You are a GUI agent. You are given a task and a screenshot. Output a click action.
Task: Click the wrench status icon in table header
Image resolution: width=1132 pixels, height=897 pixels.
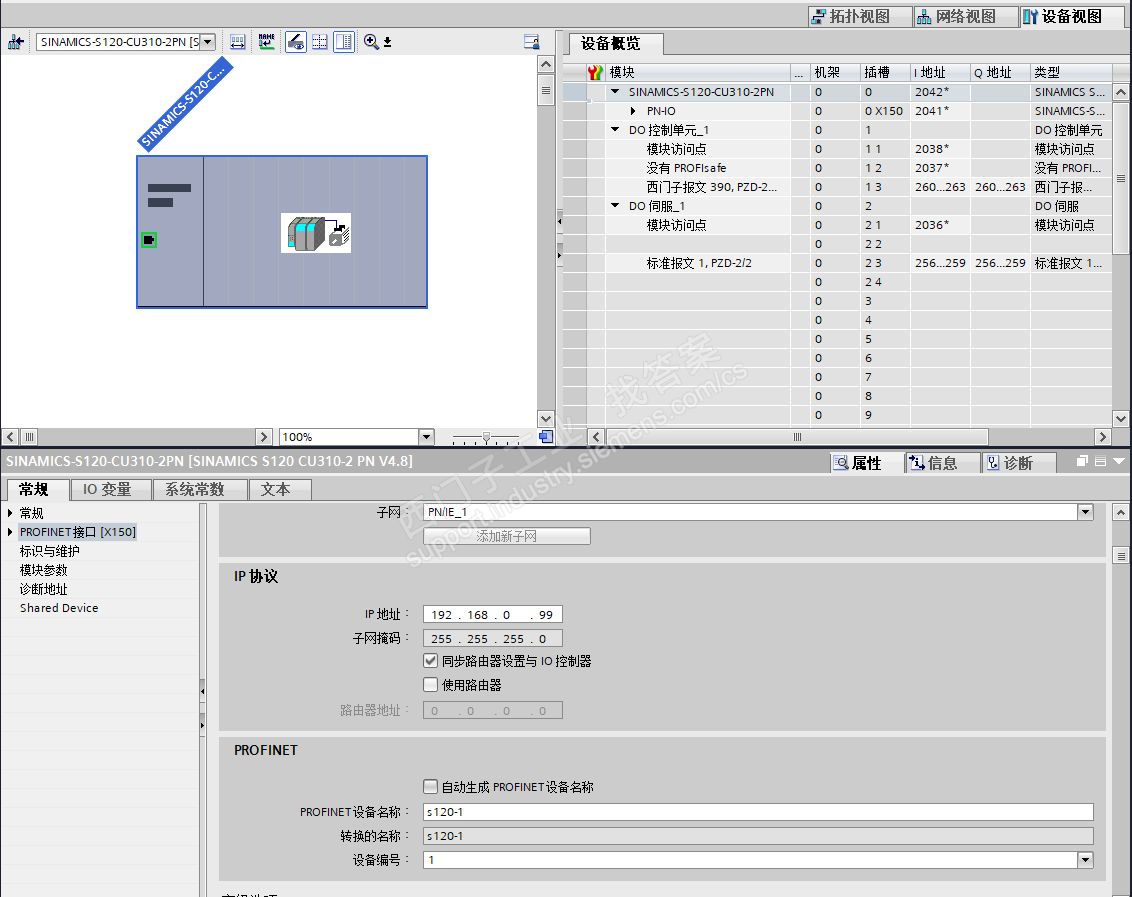[x=595, y=72]
